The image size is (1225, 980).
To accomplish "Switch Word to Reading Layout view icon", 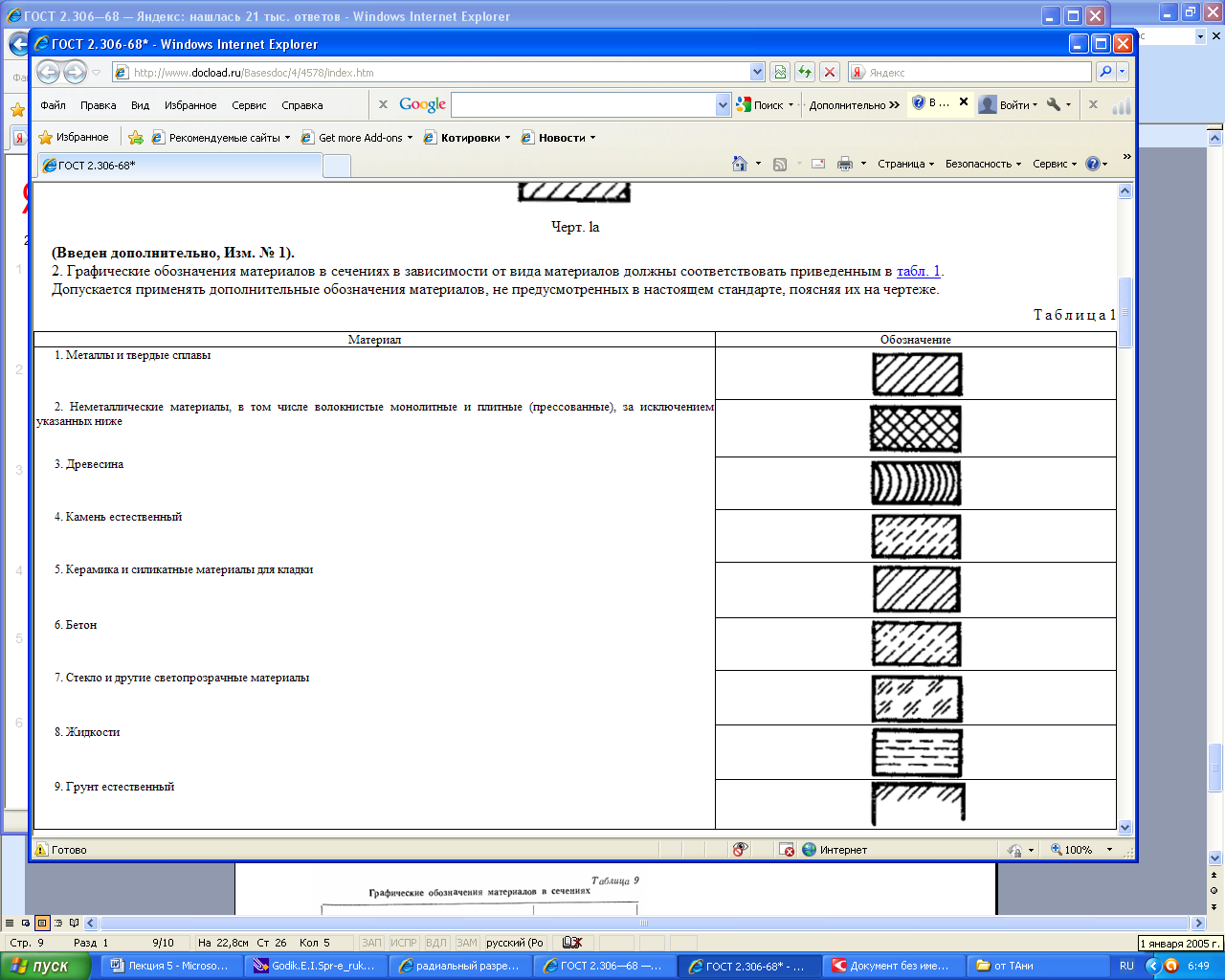I will coord(75,924).
